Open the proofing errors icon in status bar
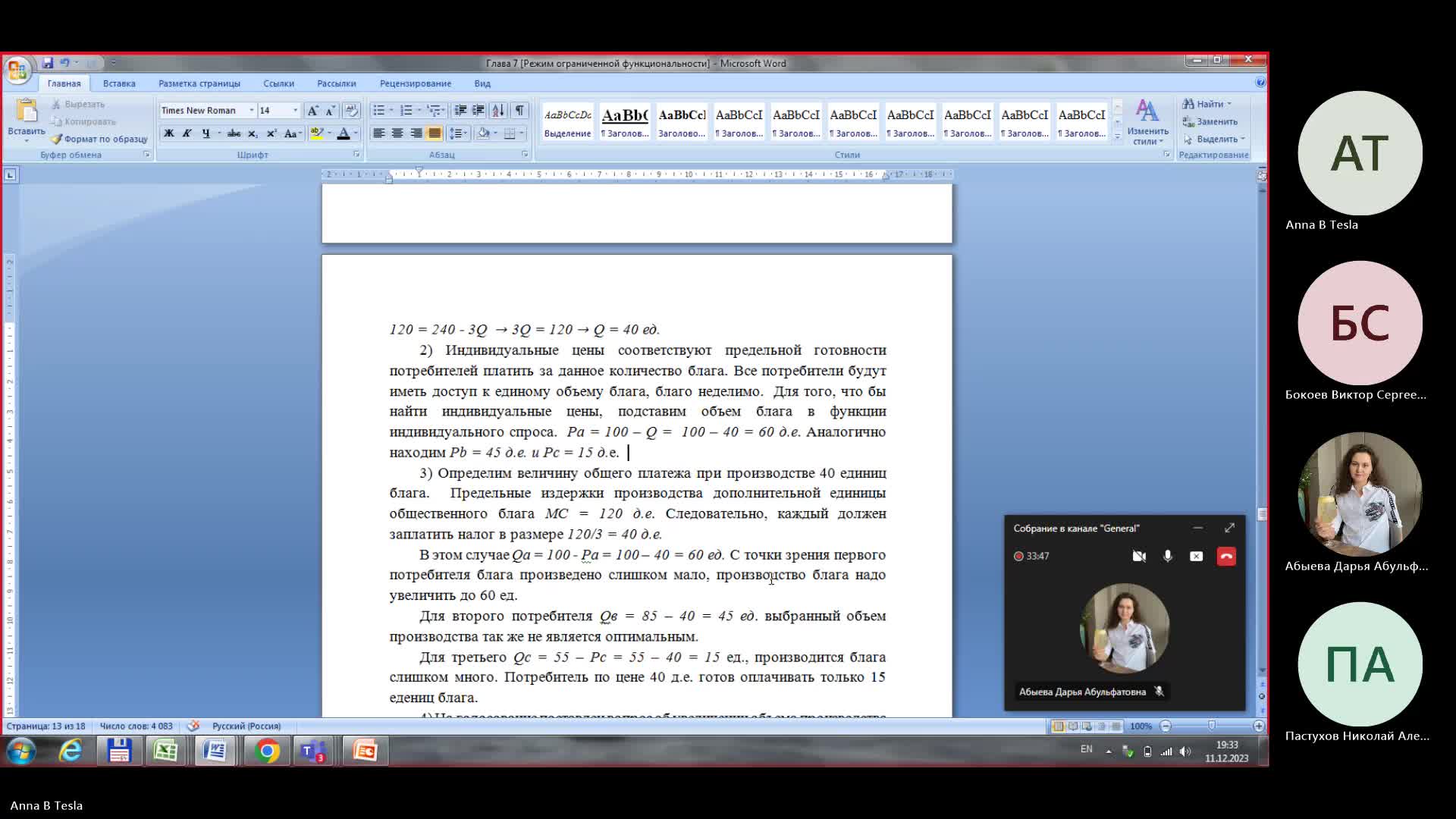The width and height of the screenshot is (1456, 819). (x=193, y=726)
